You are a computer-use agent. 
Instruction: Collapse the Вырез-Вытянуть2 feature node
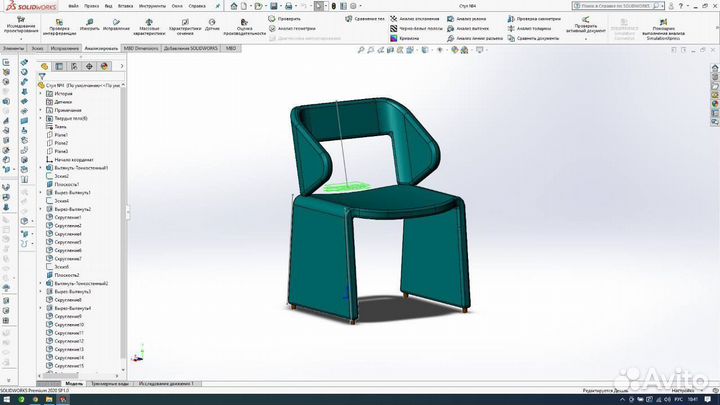click(x=41, y=209)
